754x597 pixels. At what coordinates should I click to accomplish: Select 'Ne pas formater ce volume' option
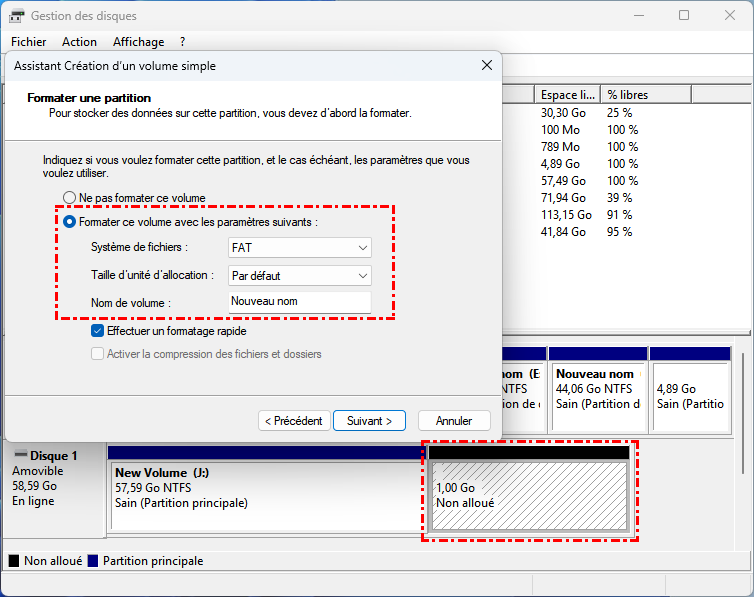click(70, 198)
